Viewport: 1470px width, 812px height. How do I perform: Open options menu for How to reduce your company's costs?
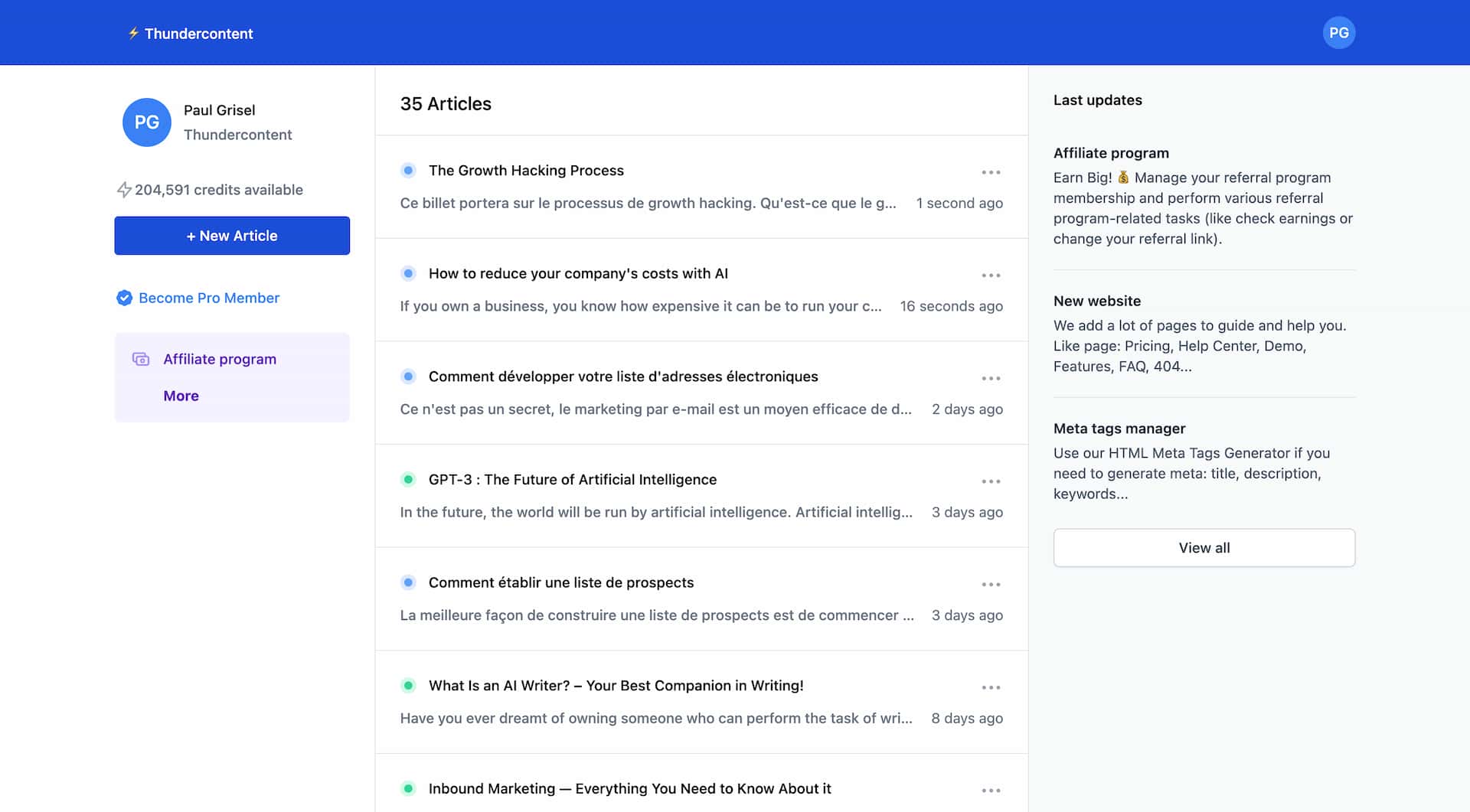coord(991,276)
